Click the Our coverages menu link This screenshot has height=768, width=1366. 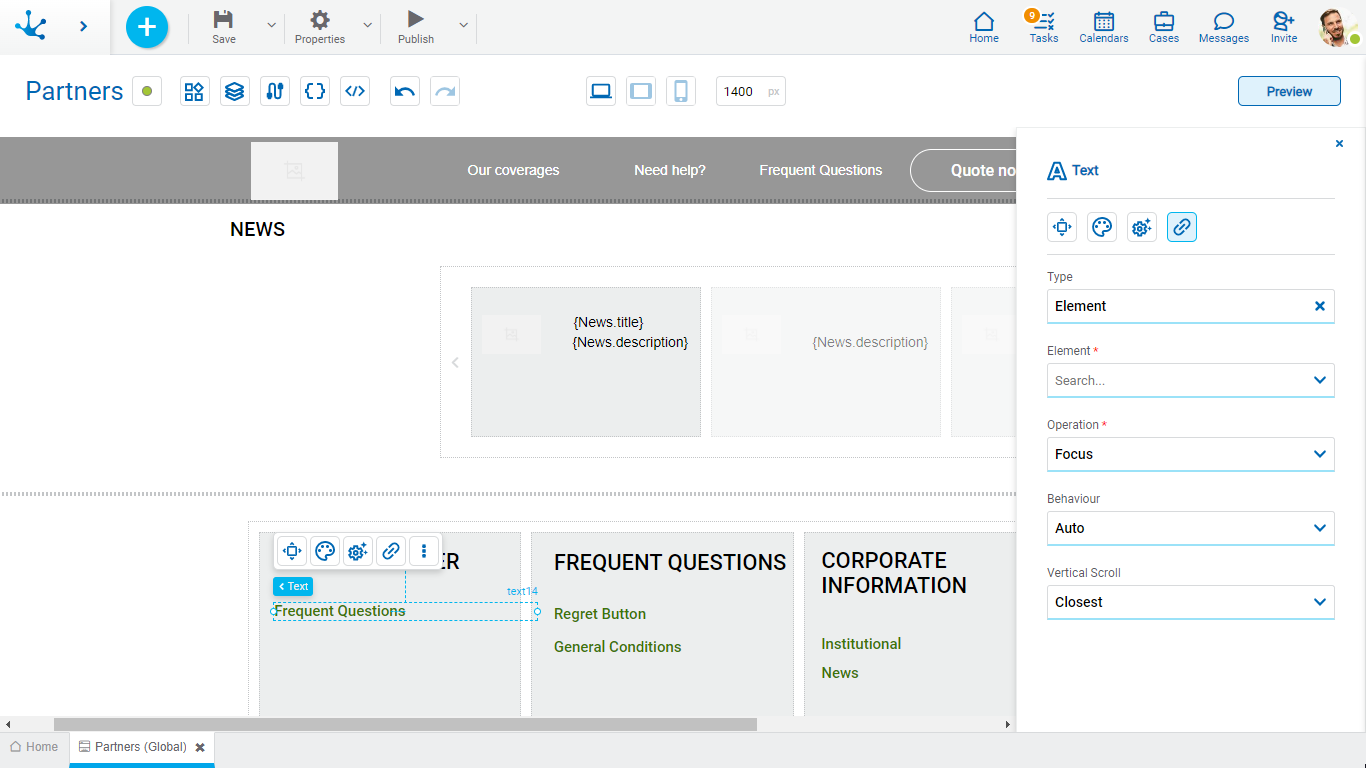coord(513,170)
